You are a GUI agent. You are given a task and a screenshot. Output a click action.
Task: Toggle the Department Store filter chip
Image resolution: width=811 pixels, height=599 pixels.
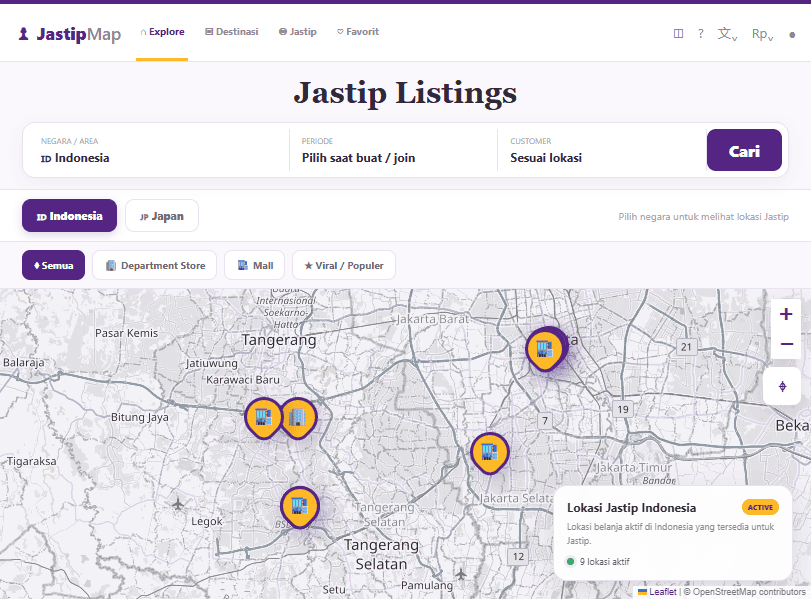pyautogui.click(x=155, y=265)
